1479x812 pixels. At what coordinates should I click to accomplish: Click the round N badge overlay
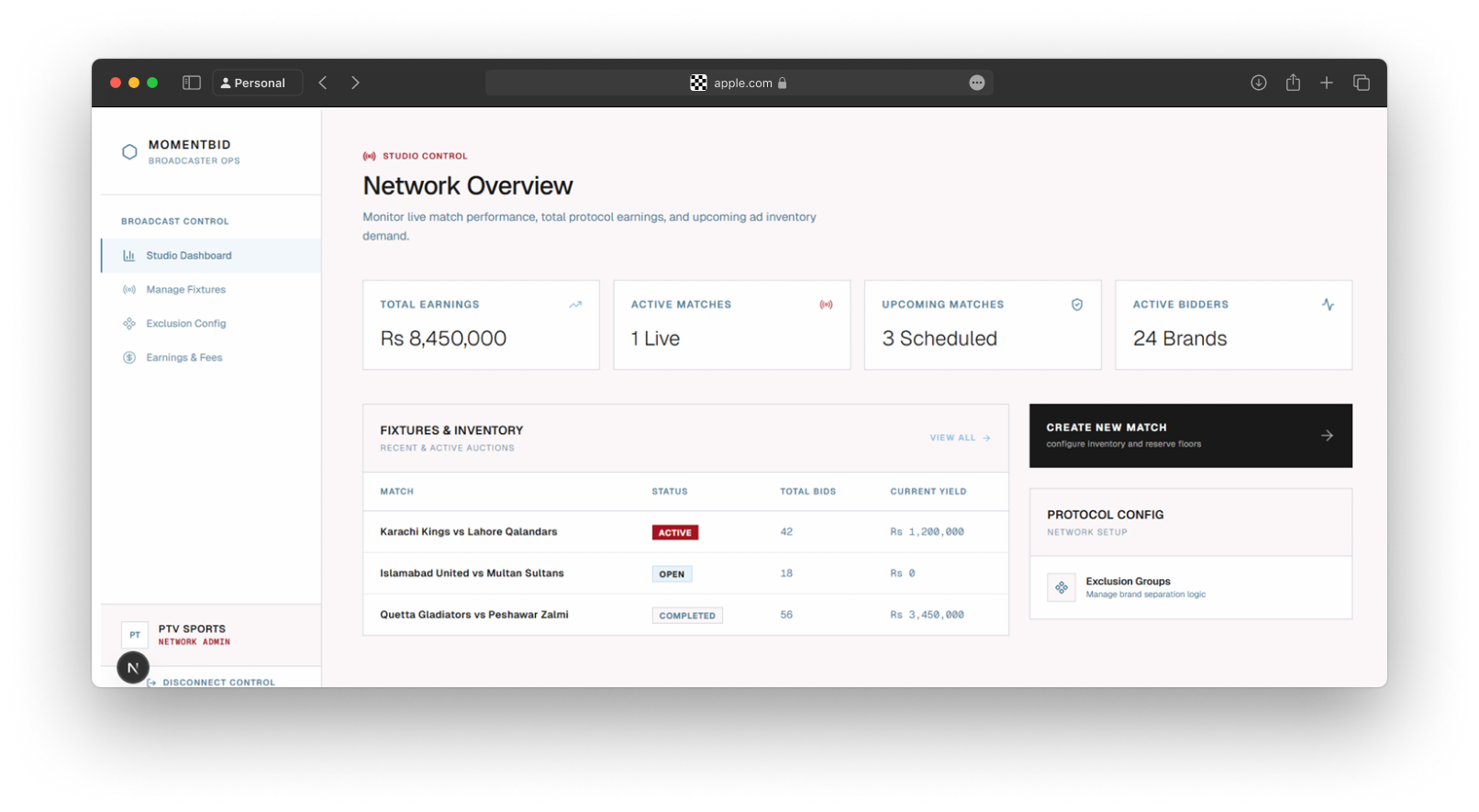click(133, 668)
